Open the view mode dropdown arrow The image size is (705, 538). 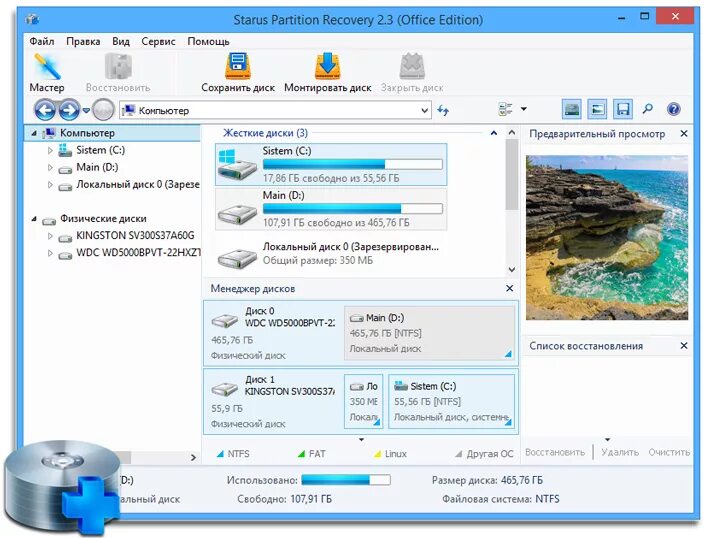click(524, 109)
